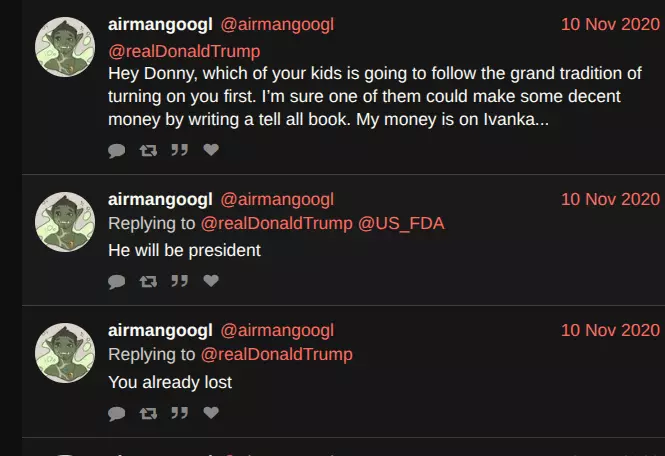Quote 'He will be president' tweet

[180, 281]
